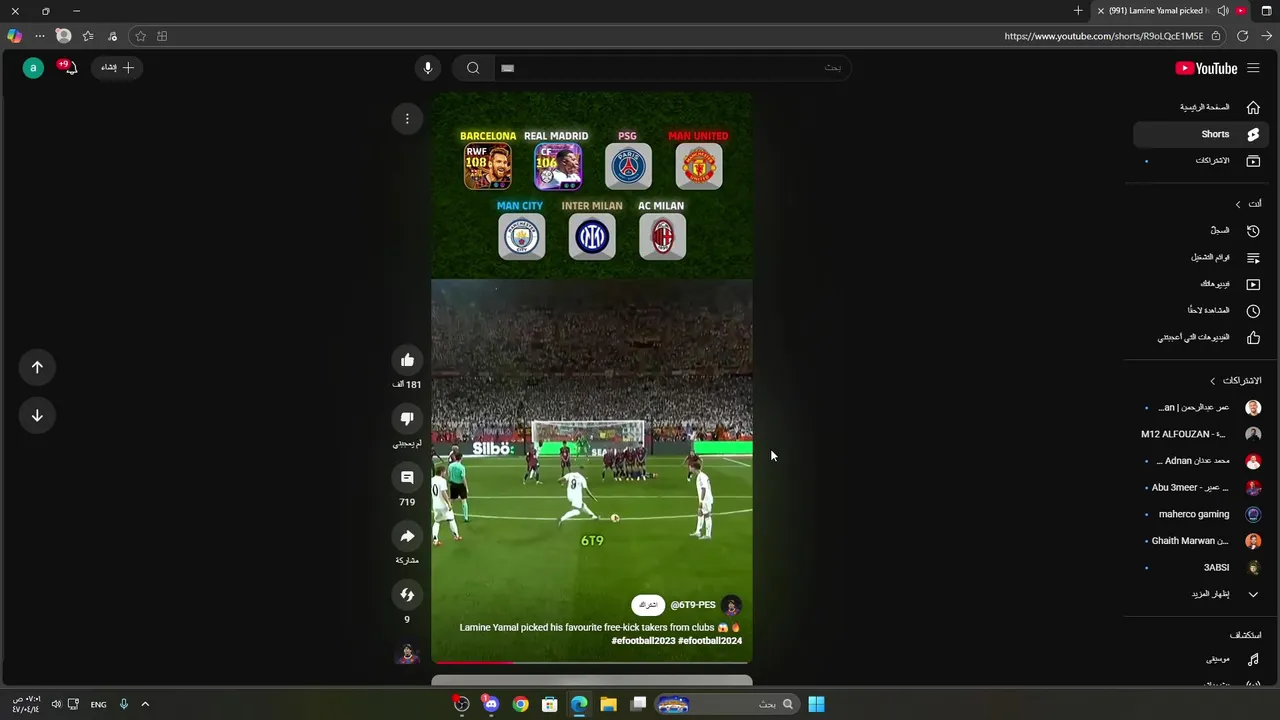The height and width of the screenshot is (720, 1280).
Task: Open the Windows Start button
Action: (816, 704)
